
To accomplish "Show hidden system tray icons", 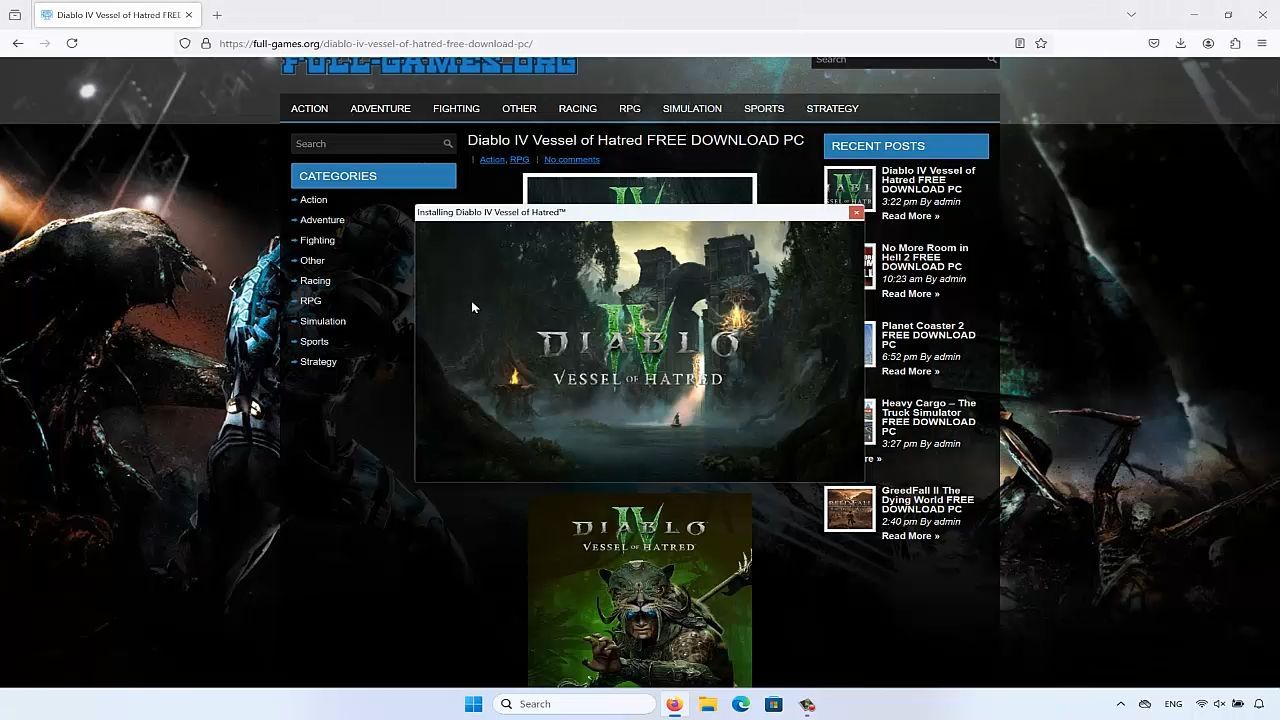I will click(x=1121, y=704).
